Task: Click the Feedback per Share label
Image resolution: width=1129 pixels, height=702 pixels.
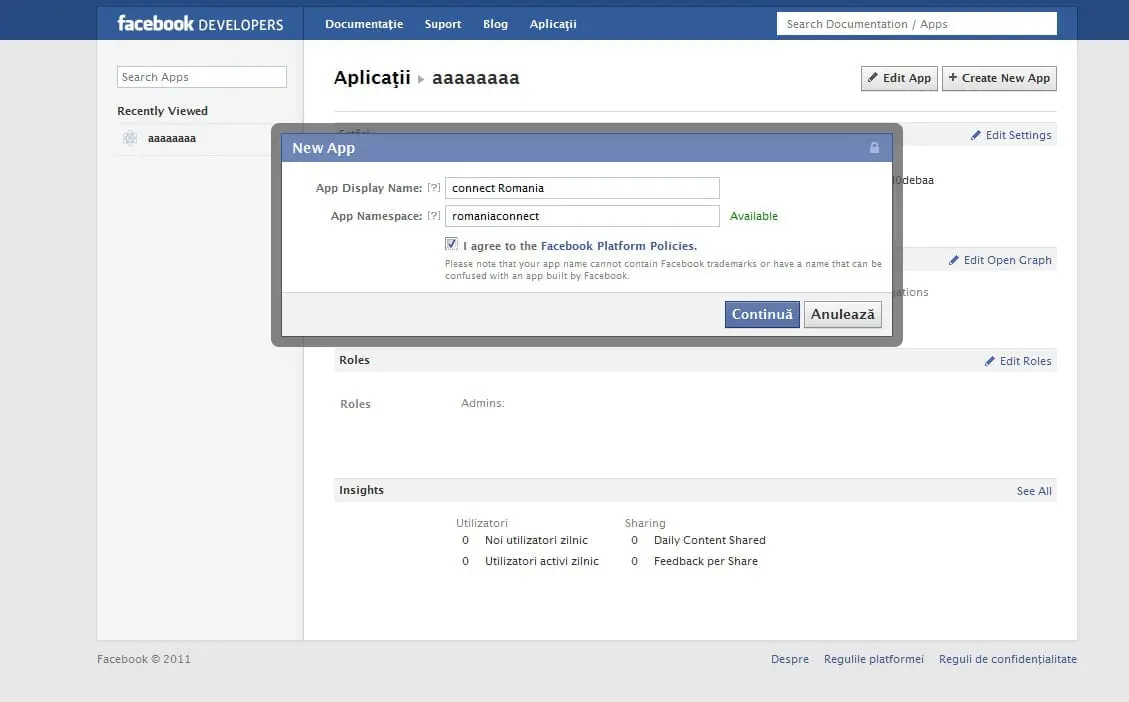Action: [x=706, y=561]
